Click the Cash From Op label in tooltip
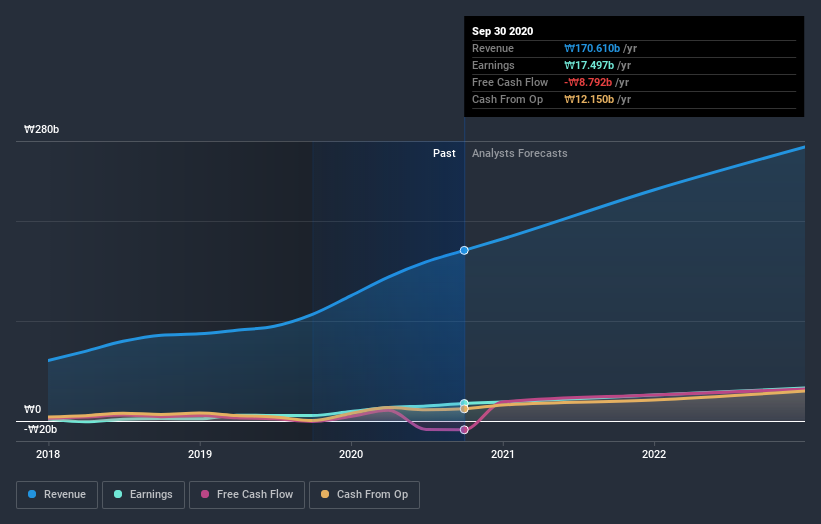821x524 pixels. pyautogui.click(x=507, y=99)
